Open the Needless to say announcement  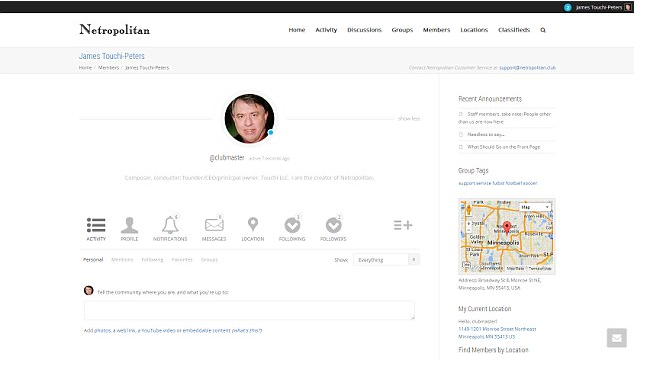[x=486, y=134]
